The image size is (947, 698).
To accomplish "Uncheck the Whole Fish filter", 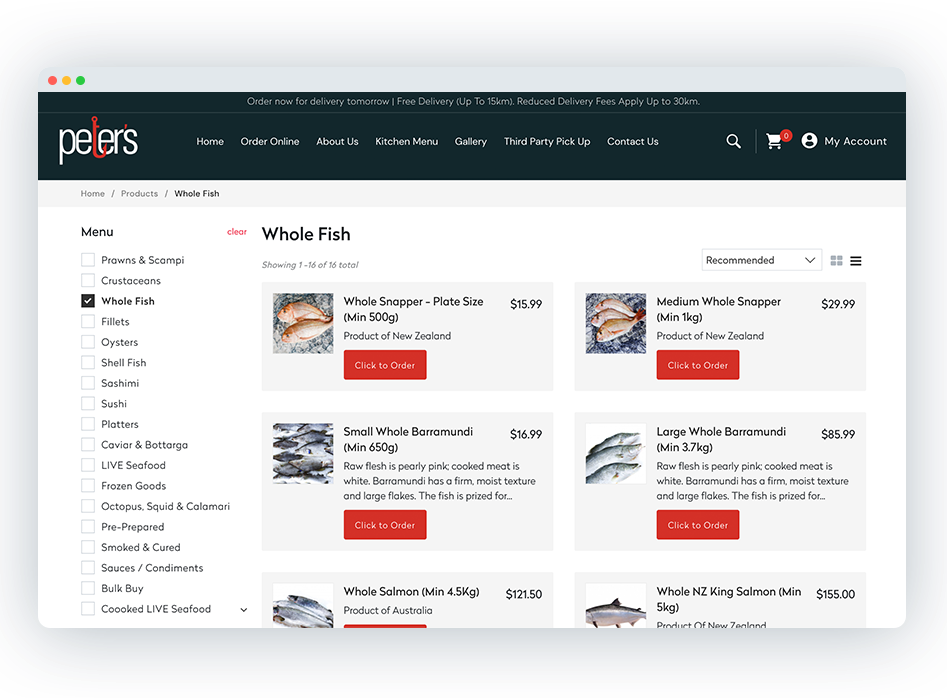I will coord(87,300).
